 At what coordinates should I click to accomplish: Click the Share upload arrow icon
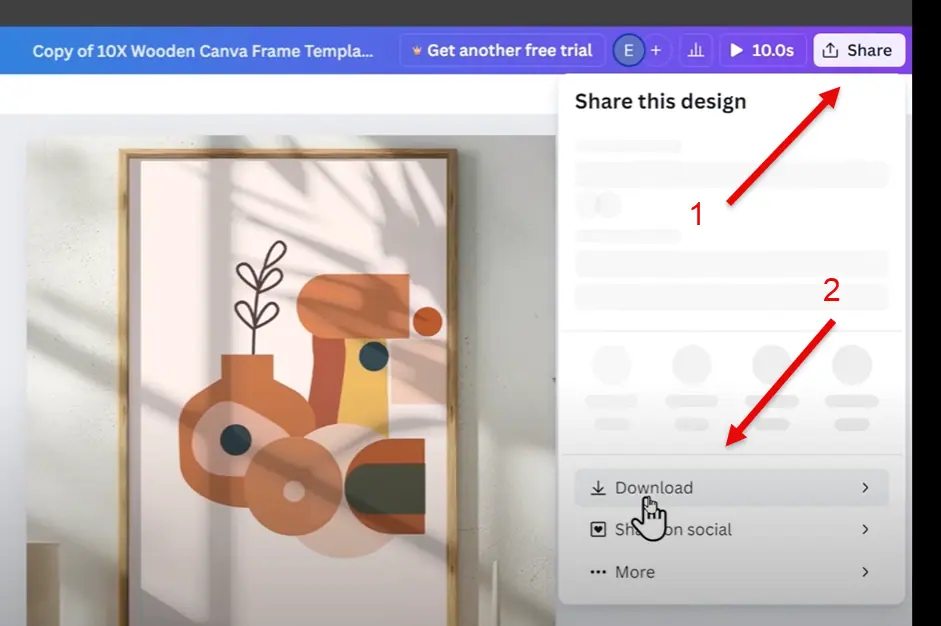coord(831,50)
